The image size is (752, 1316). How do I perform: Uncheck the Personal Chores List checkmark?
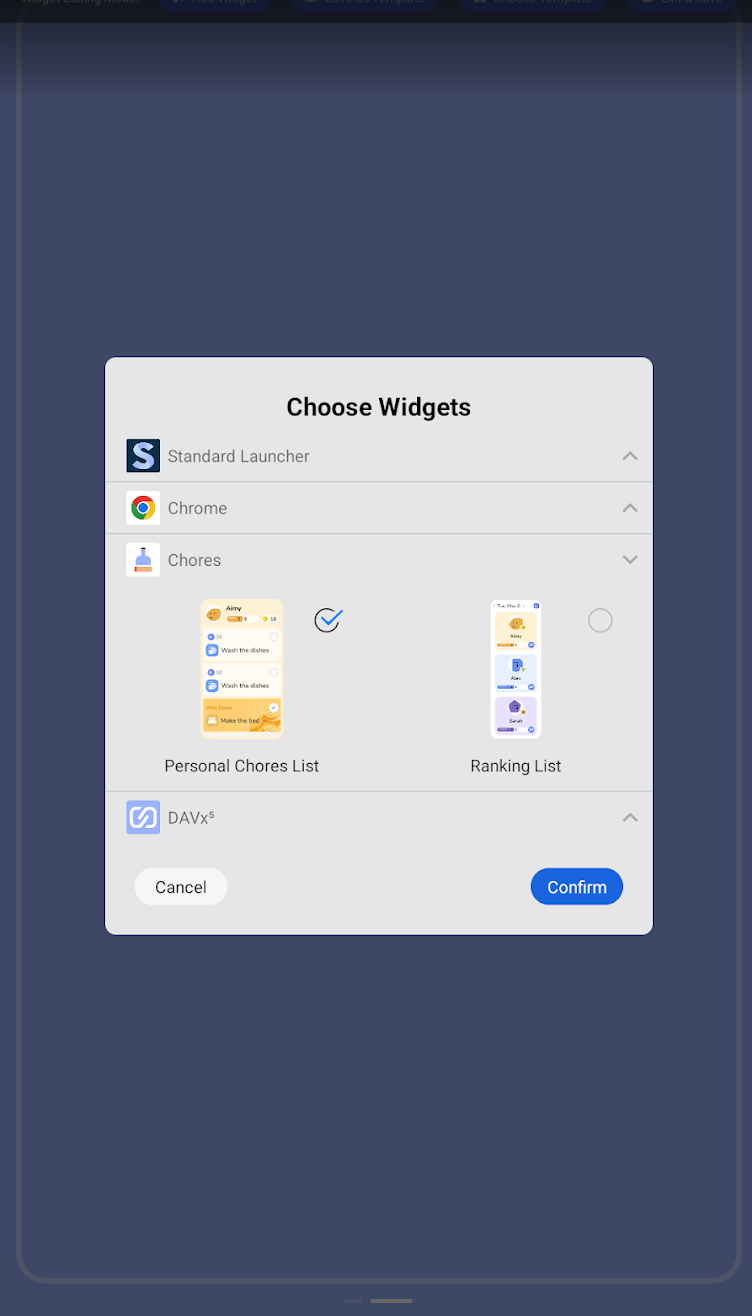coord(328,620)
